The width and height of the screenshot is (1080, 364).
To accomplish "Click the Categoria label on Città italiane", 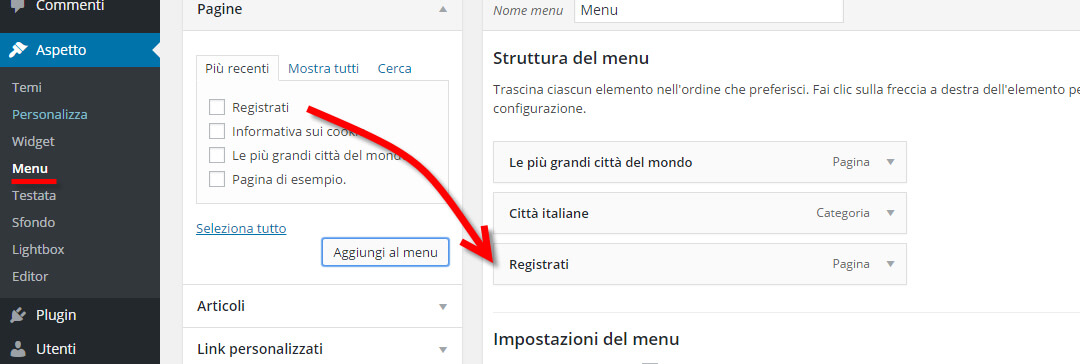I will (843, 213).
